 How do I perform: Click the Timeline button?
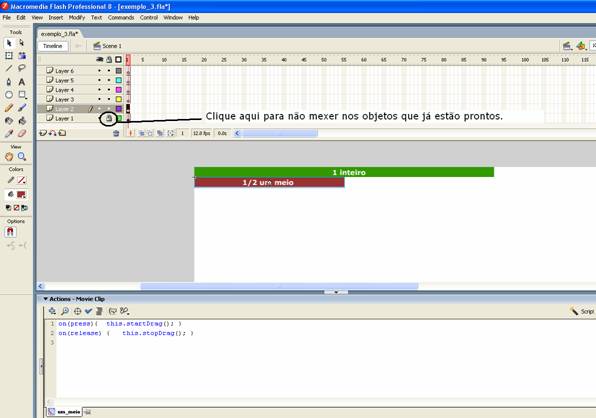point(53,46)
